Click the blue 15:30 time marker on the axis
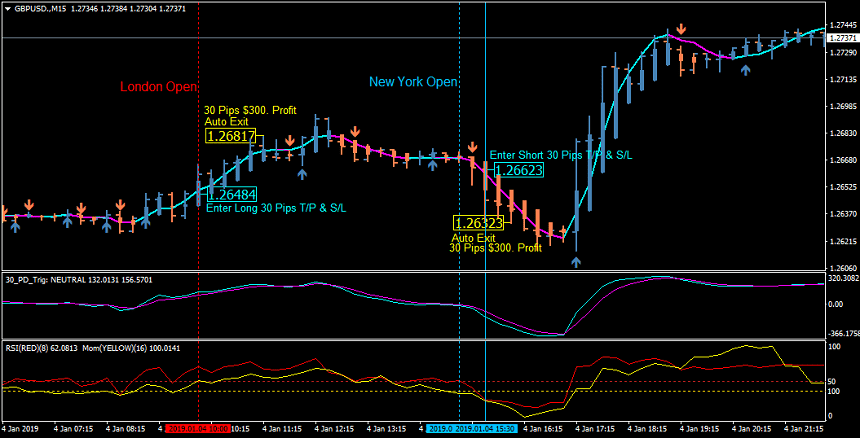This screenshot has height=438, width=860. (458, 429)
